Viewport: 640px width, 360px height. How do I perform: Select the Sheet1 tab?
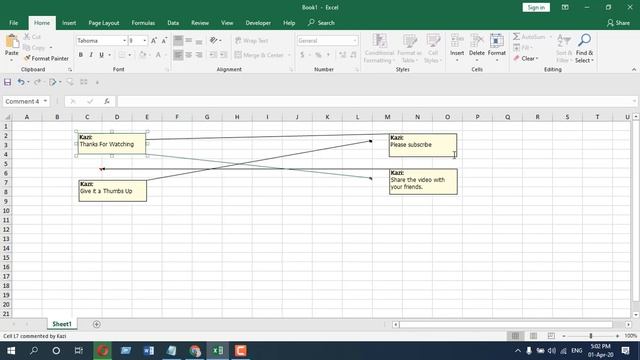click(x=62, y=324)
